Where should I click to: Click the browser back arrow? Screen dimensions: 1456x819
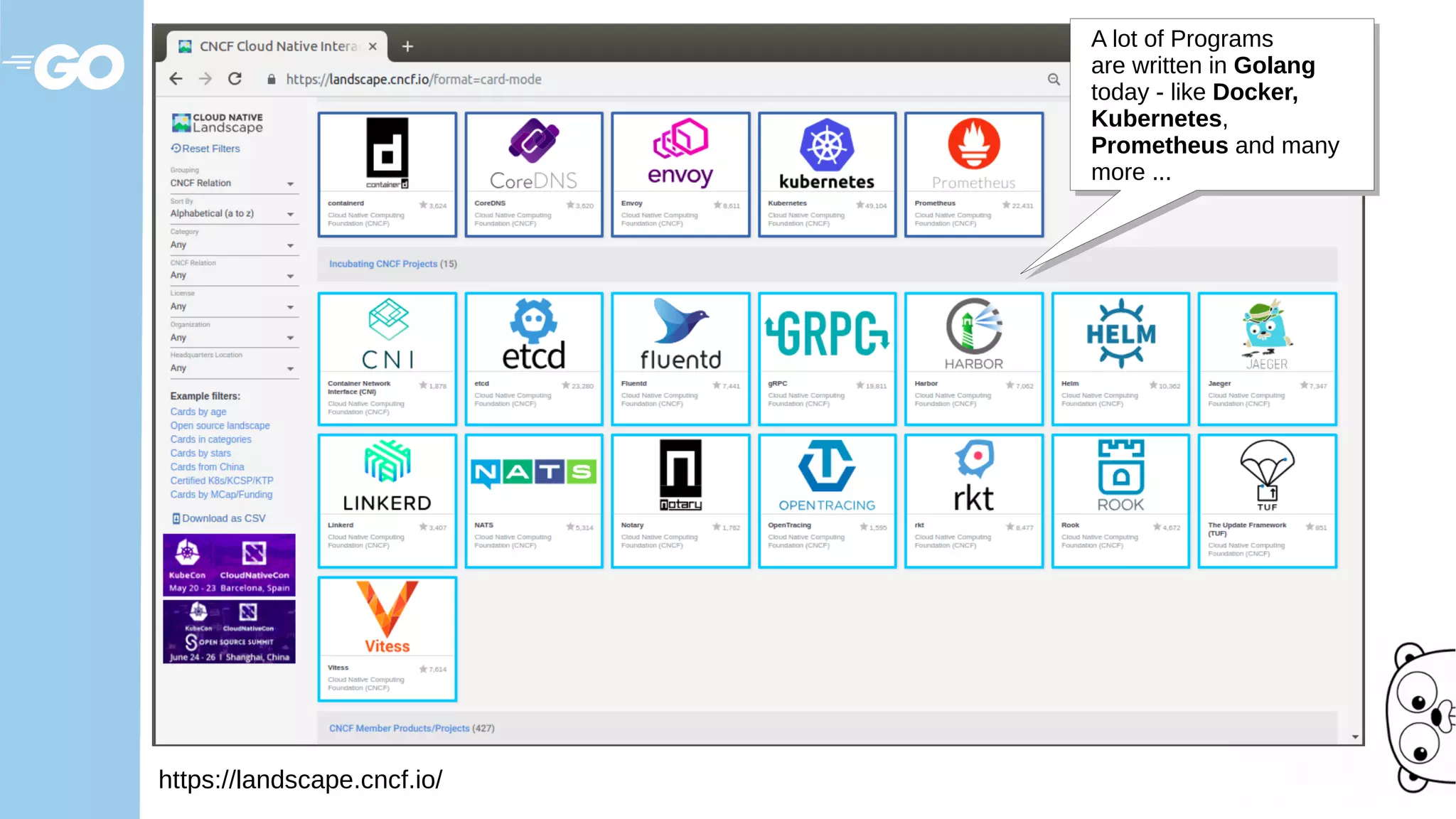176,79
